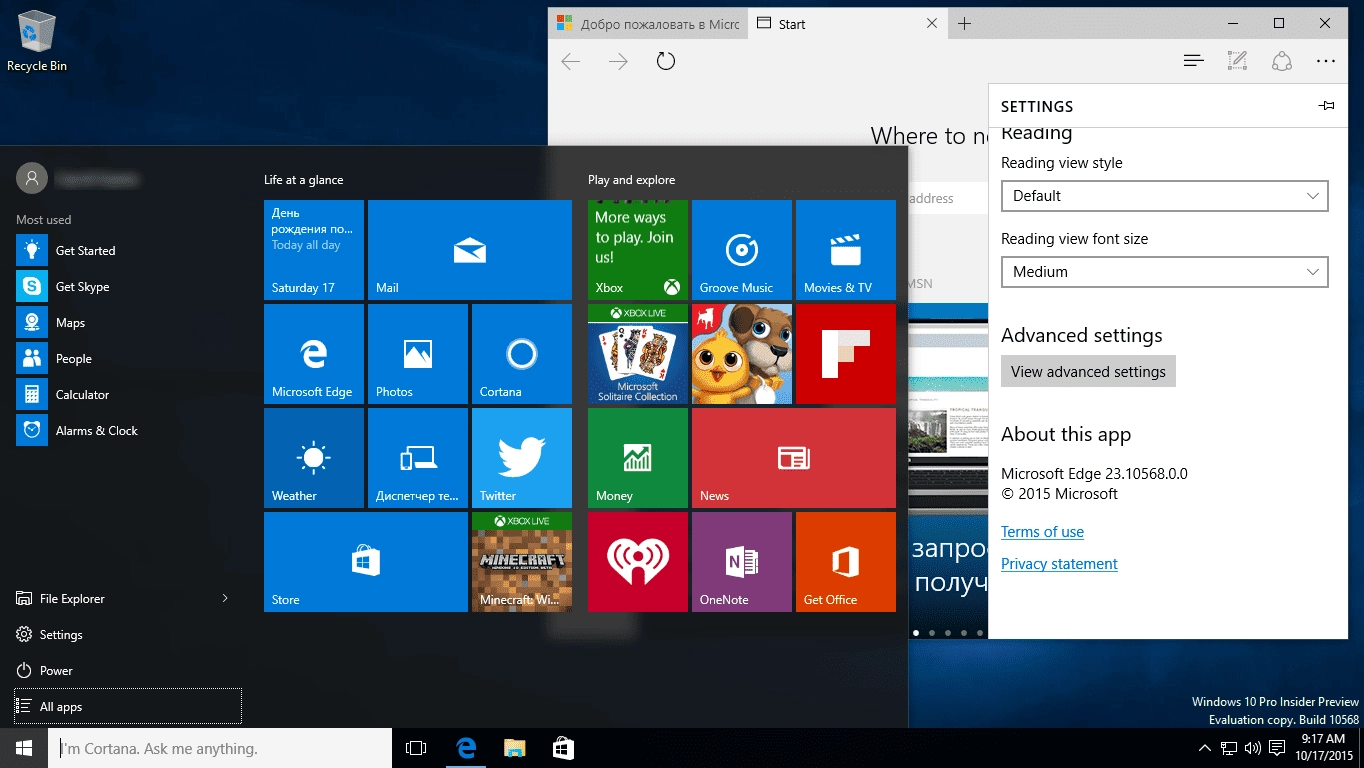The height and width of the screenshot is (768, 1364).
Task: Open the Photos tile
Action: click(x=418, y=354)
